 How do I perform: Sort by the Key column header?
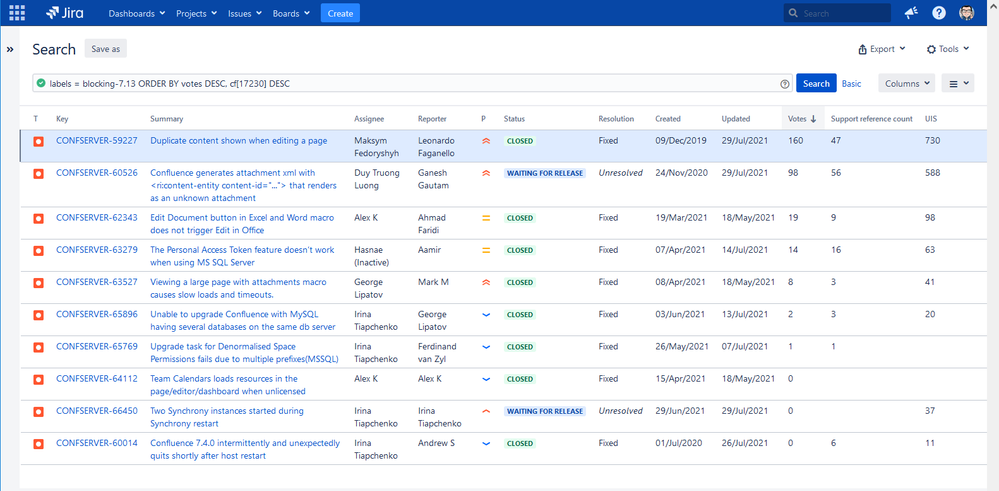pyautogui.click(x=62, y=118)
